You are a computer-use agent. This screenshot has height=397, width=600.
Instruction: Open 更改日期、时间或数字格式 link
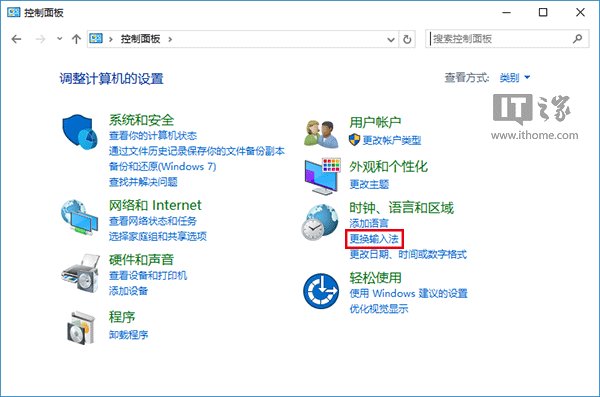[408, 254]
